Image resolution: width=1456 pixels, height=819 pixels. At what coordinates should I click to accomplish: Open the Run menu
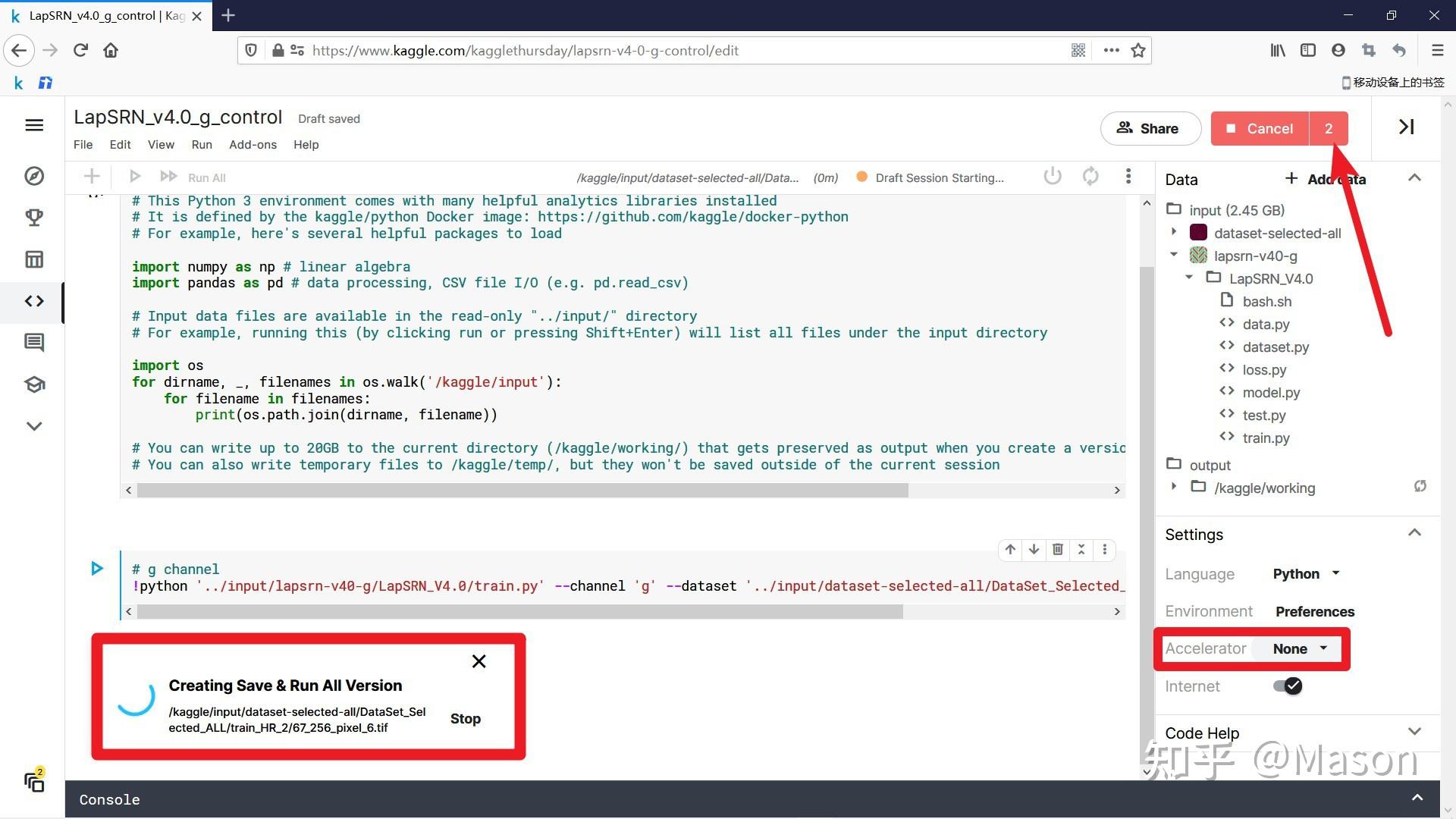[201, 145]
